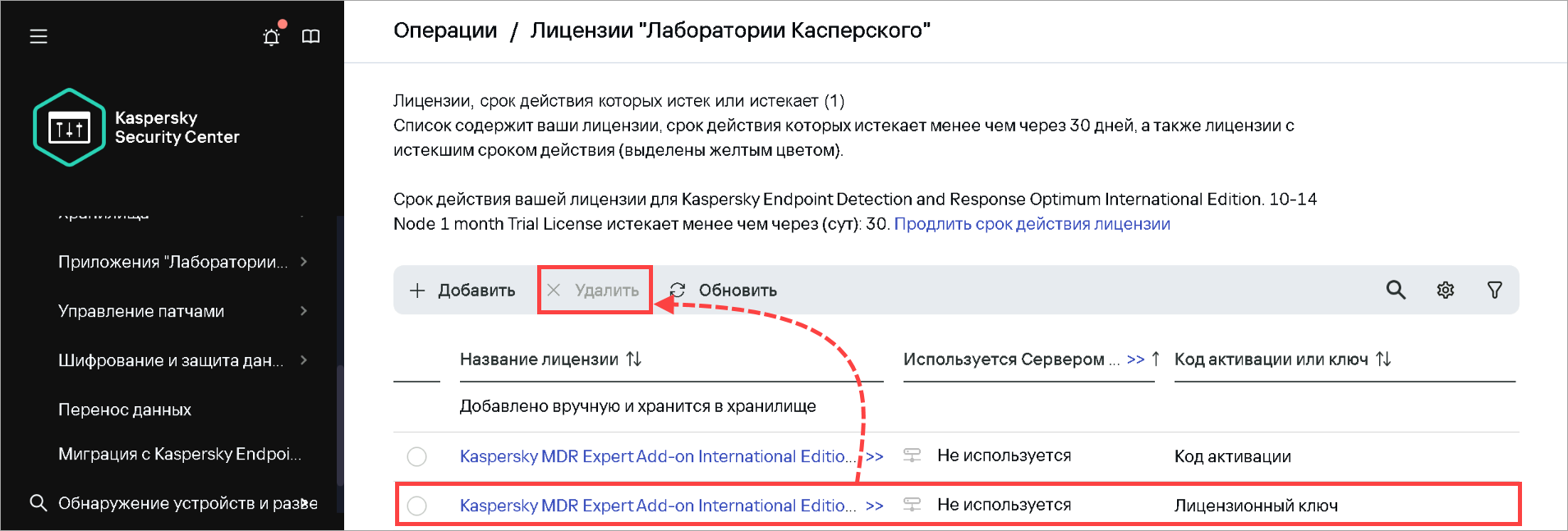Image resolution: width=1568 pixels, height=531 pixels.
Task: Click Не используется in Лицензионный ключ row
Action: click(1004, 505)
